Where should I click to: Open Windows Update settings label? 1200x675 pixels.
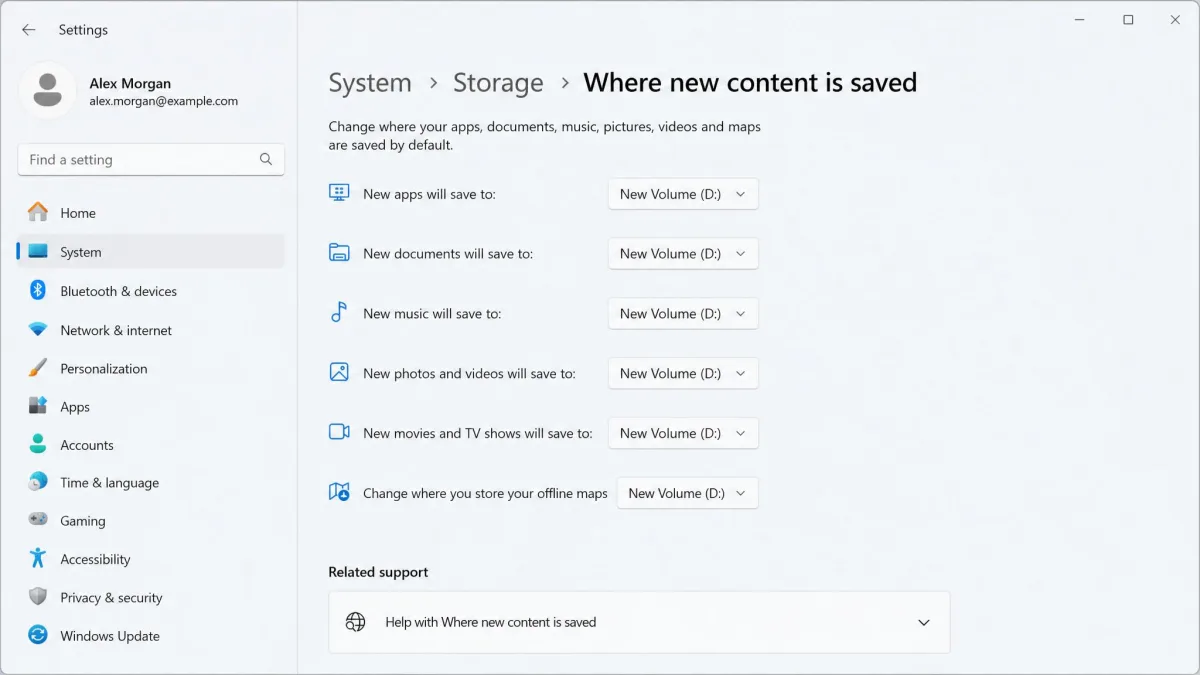click(110, 636)
